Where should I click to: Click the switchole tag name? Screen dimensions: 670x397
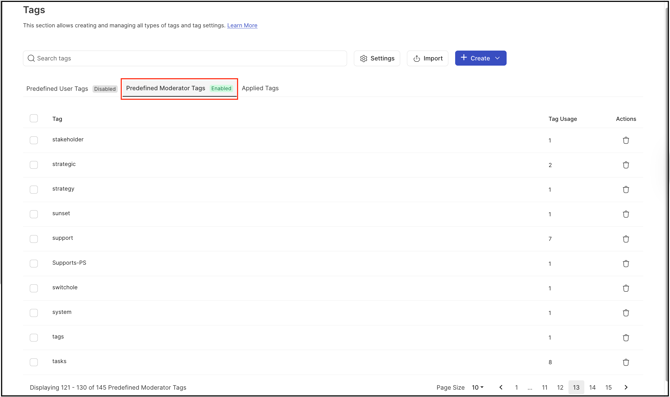coord(65,287)
